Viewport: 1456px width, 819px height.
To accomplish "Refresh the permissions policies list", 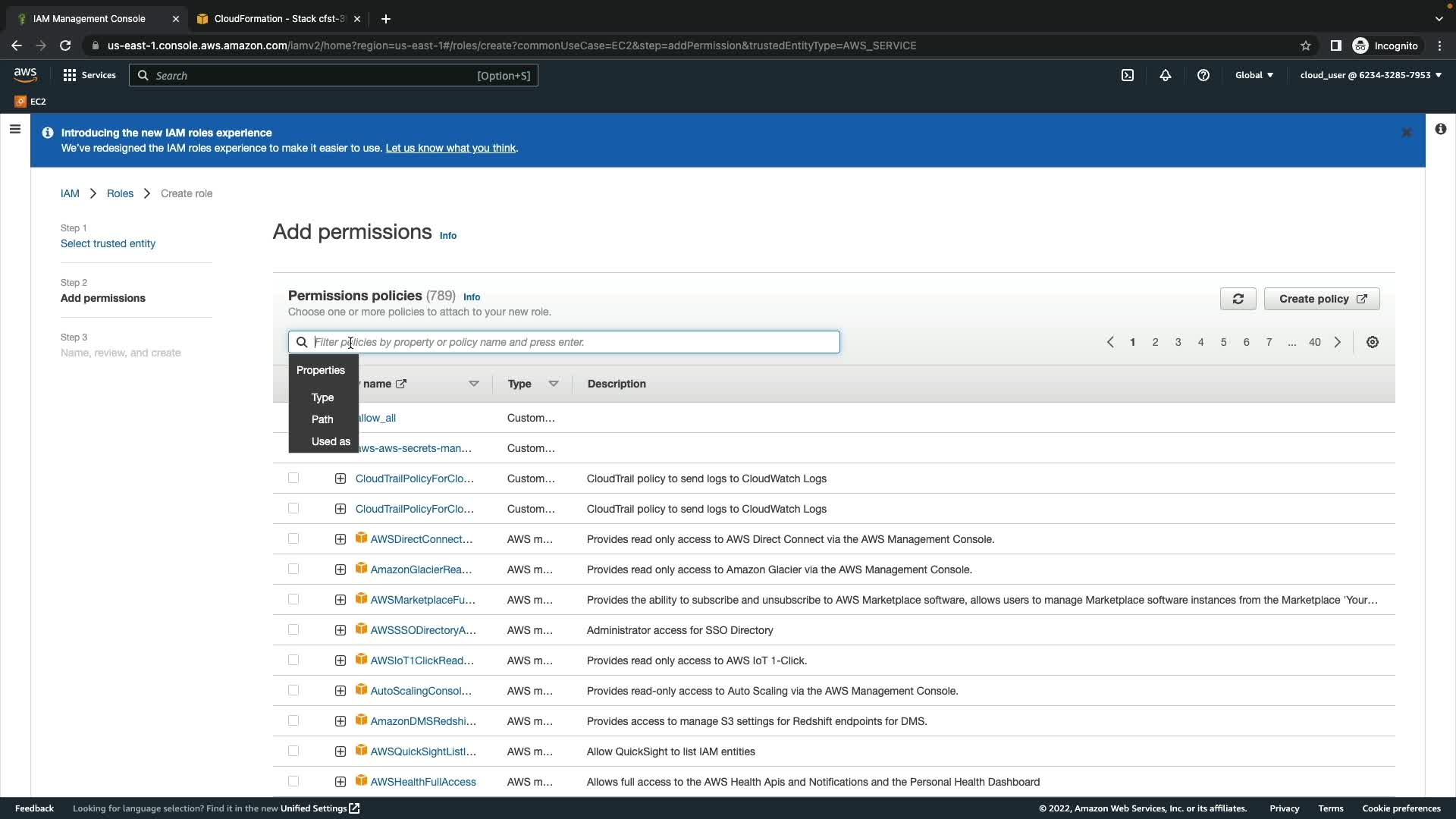I will coord(1238,299).
